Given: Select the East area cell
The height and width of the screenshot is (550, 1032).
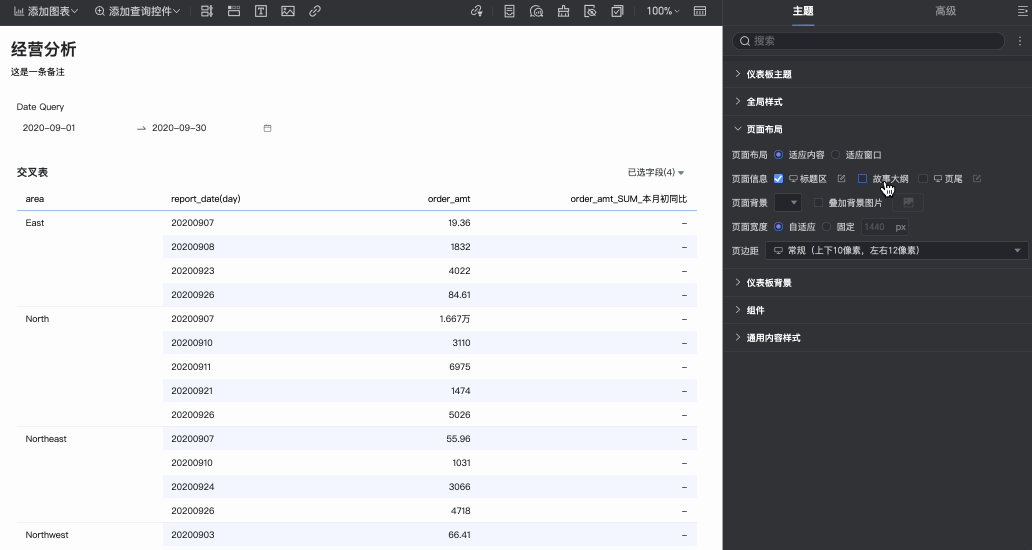Looking at the screenshot, I should pos(35,223).
